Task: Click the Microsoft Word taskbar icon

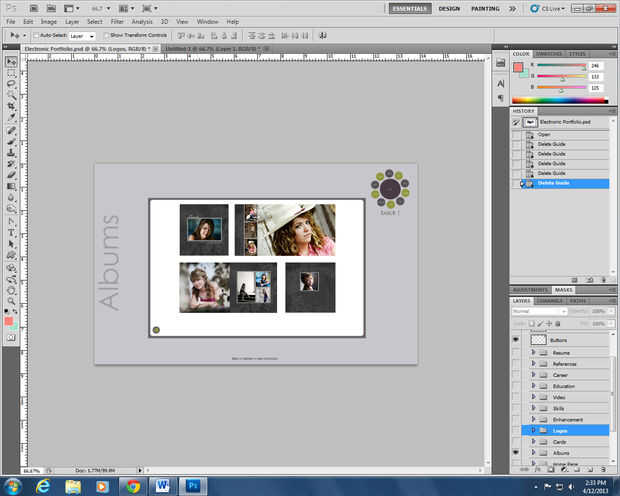Action: coord(163,485)
